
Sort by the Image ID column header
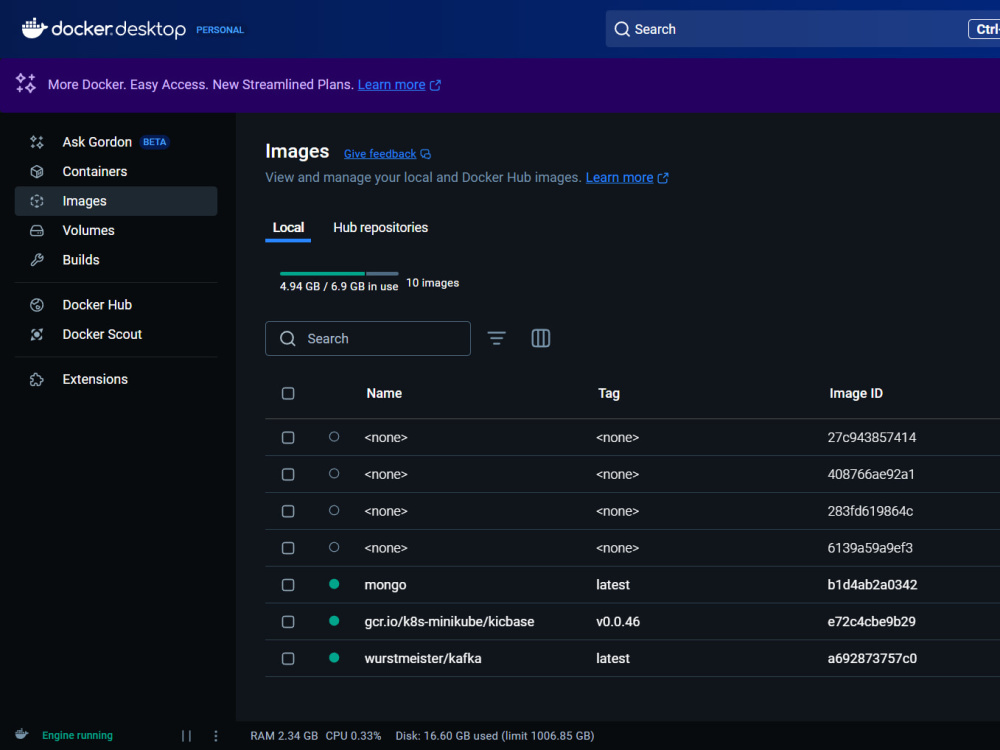point(856,393)
